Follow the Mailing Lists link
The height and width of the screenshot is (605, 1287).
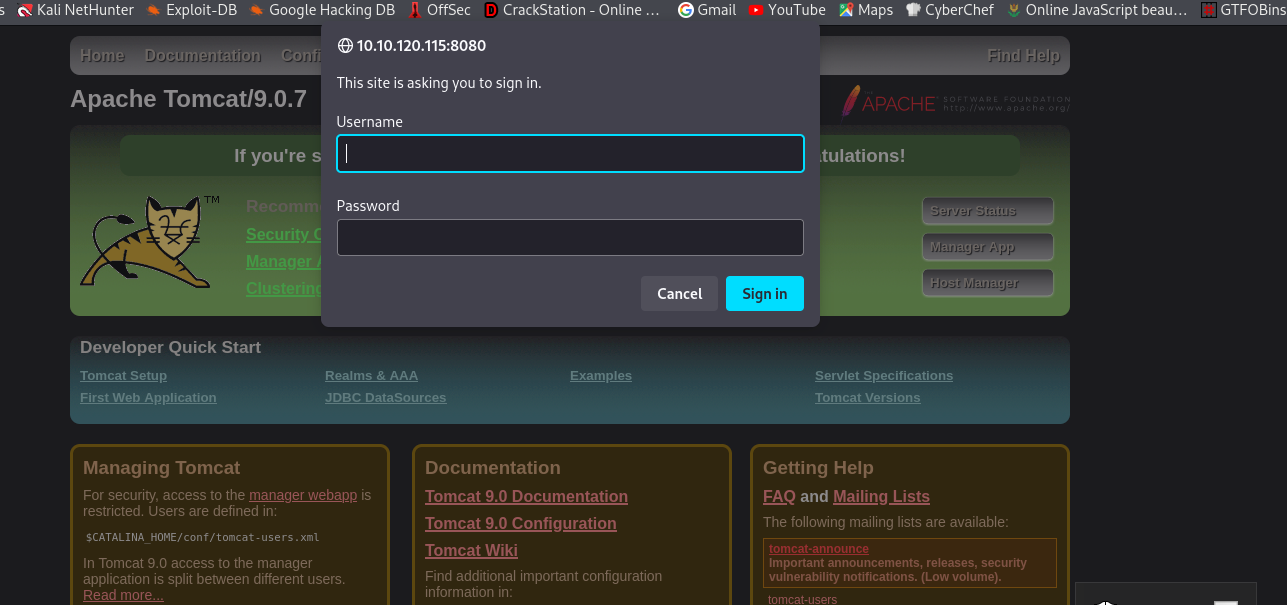pyautogui.click(x=881, y=497)
